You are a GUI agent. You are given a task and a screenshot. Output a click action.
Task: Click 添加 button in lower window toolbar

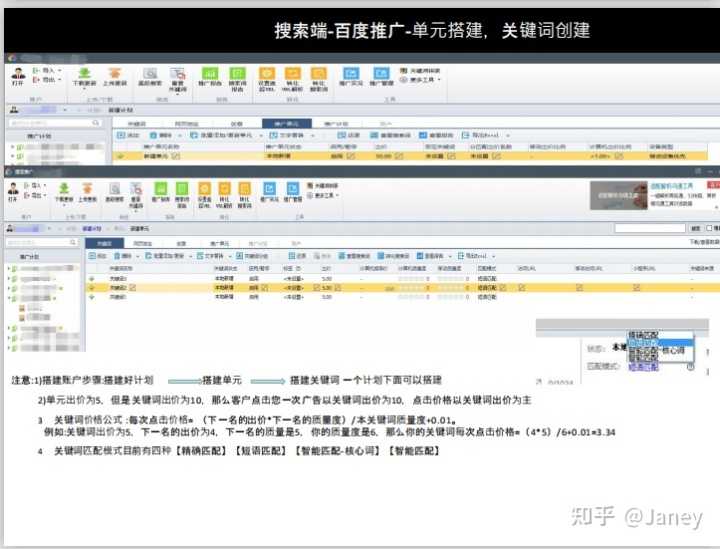(x=98, y=256)
